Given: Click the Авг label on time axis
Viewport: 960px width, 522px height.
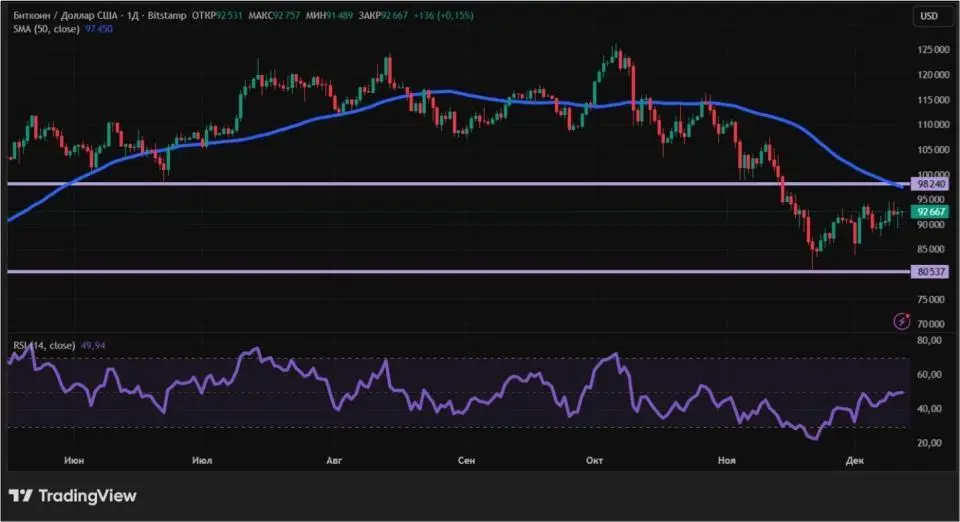Looking at the screenshot, I should click(x=334, y=460).
